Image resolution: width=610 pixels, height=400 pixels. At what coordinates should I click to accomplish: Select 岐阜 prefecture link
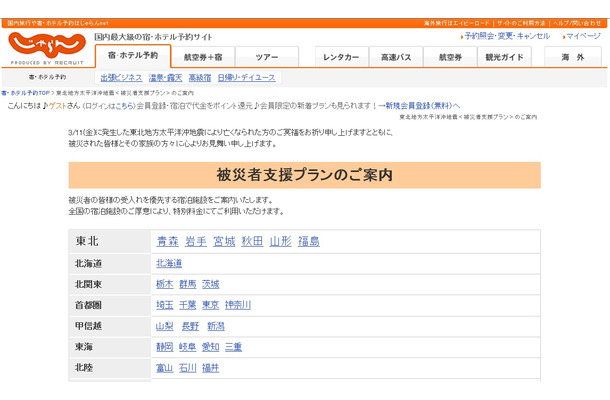[x=188, y=347]
